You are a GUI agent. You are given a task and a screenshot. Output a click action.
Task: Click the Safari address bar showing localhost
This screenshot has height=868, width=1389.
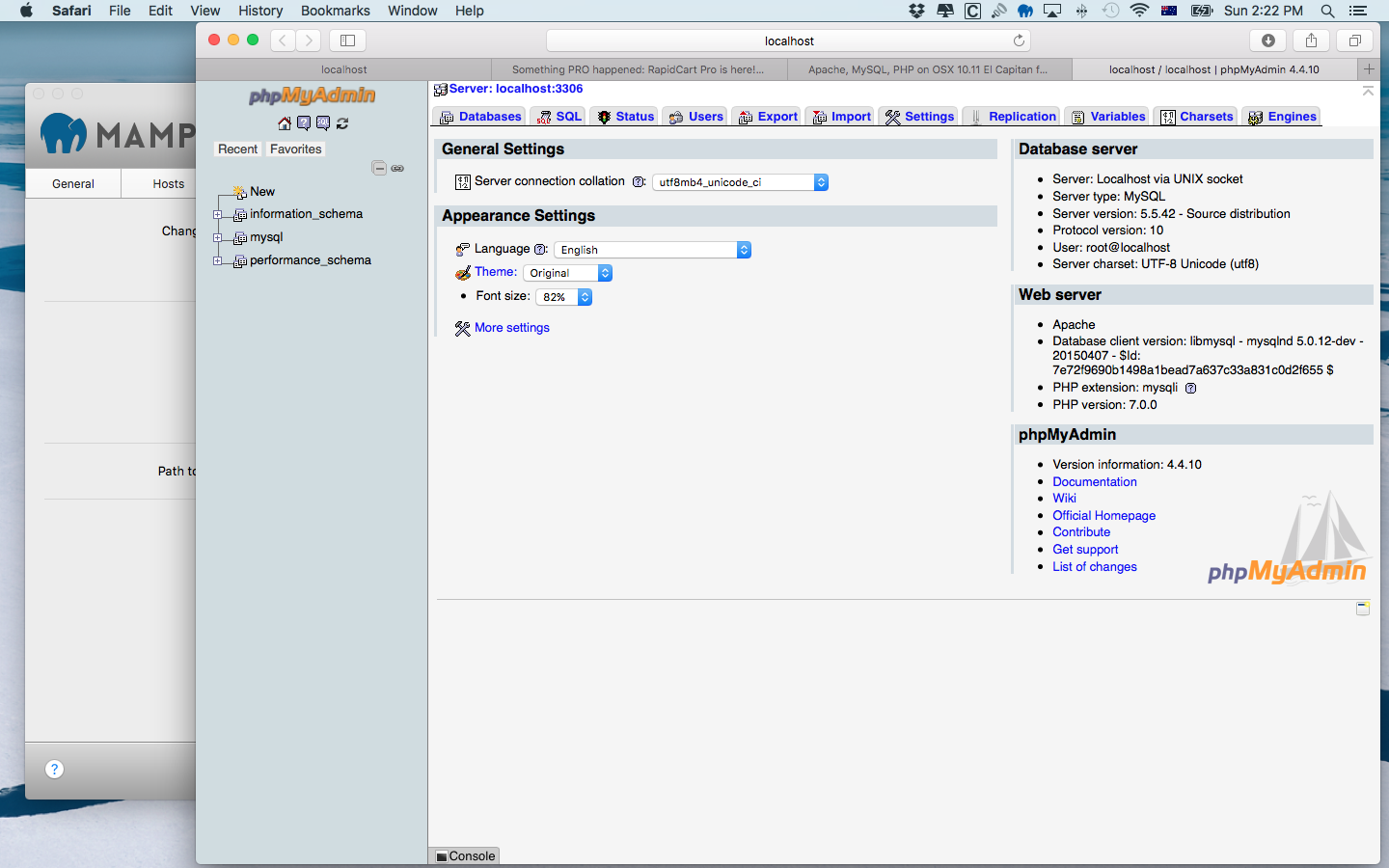pos(789,41)
